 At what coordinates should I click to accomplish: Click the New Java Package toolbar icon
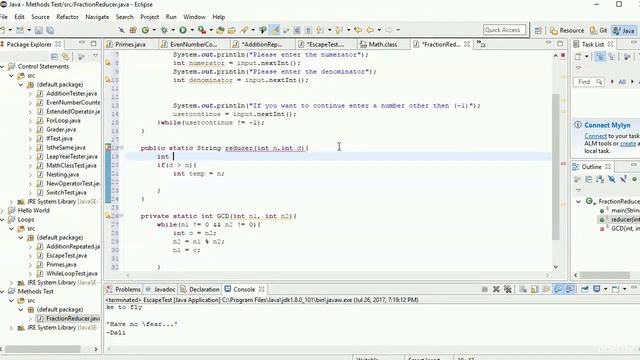[133, 30]
